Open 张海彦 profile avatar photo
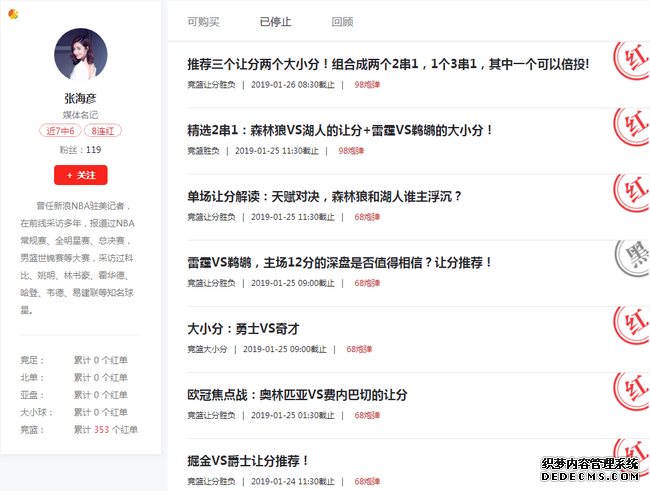Screen dimensions: 650x491 point(81,54)
